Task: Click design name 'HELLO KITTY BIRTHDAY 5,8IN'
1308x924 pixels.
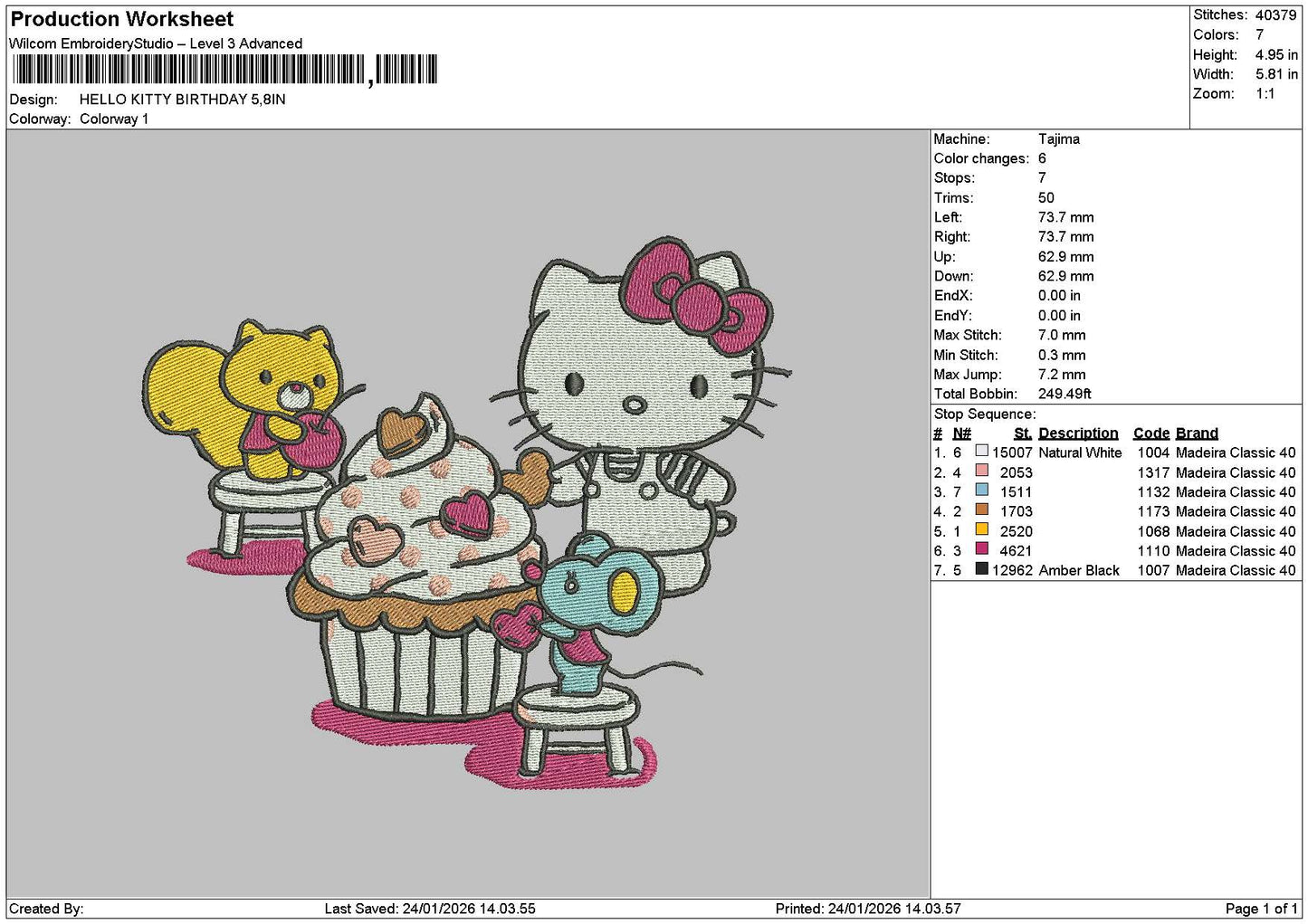Action: click(x=183, y=100)
